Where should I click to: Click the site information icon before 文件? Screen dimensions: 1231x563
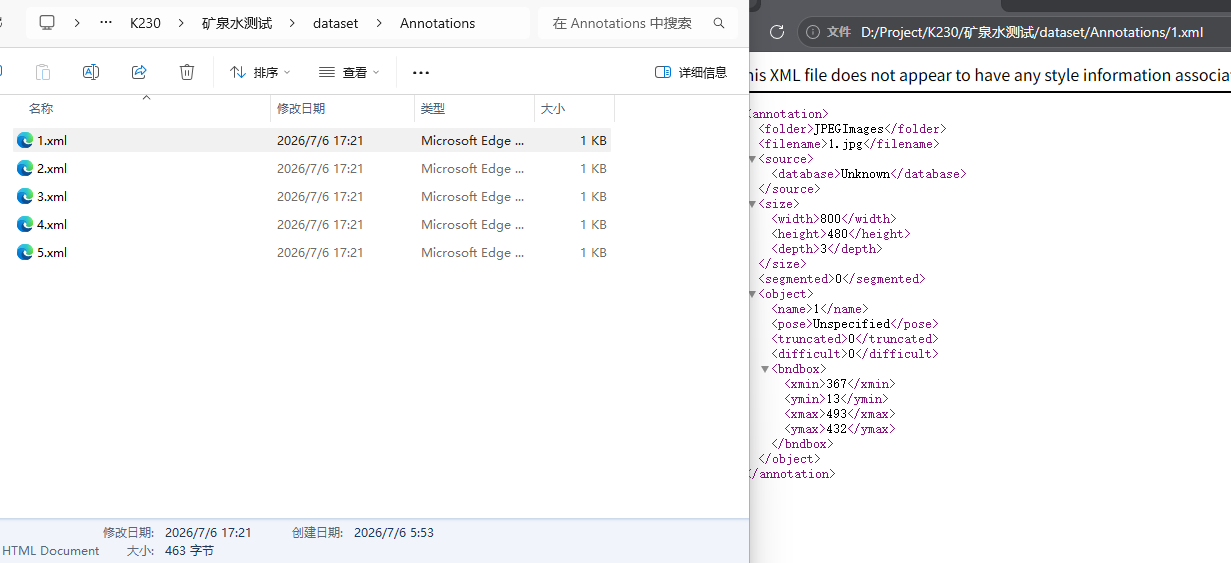(813, 32)
